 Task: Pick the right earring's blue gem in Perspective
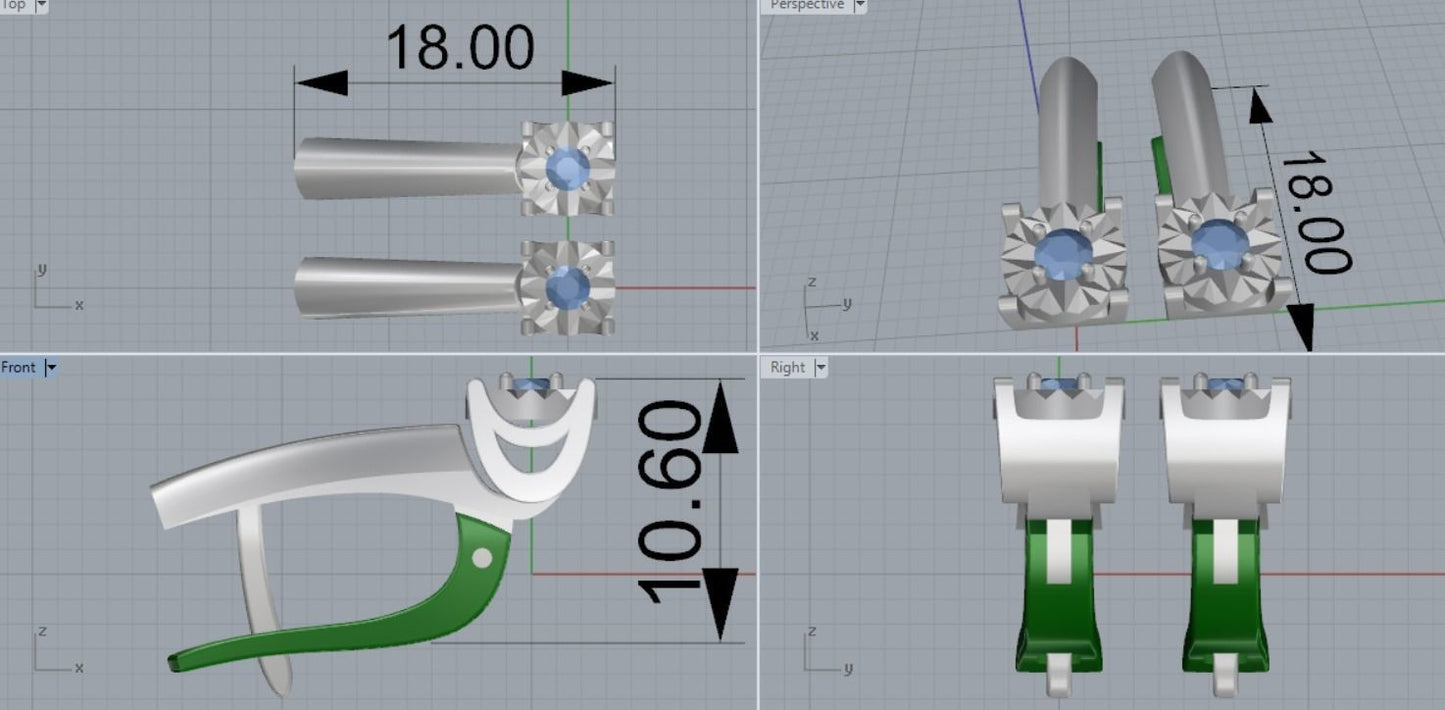[x=1220, y=244]
